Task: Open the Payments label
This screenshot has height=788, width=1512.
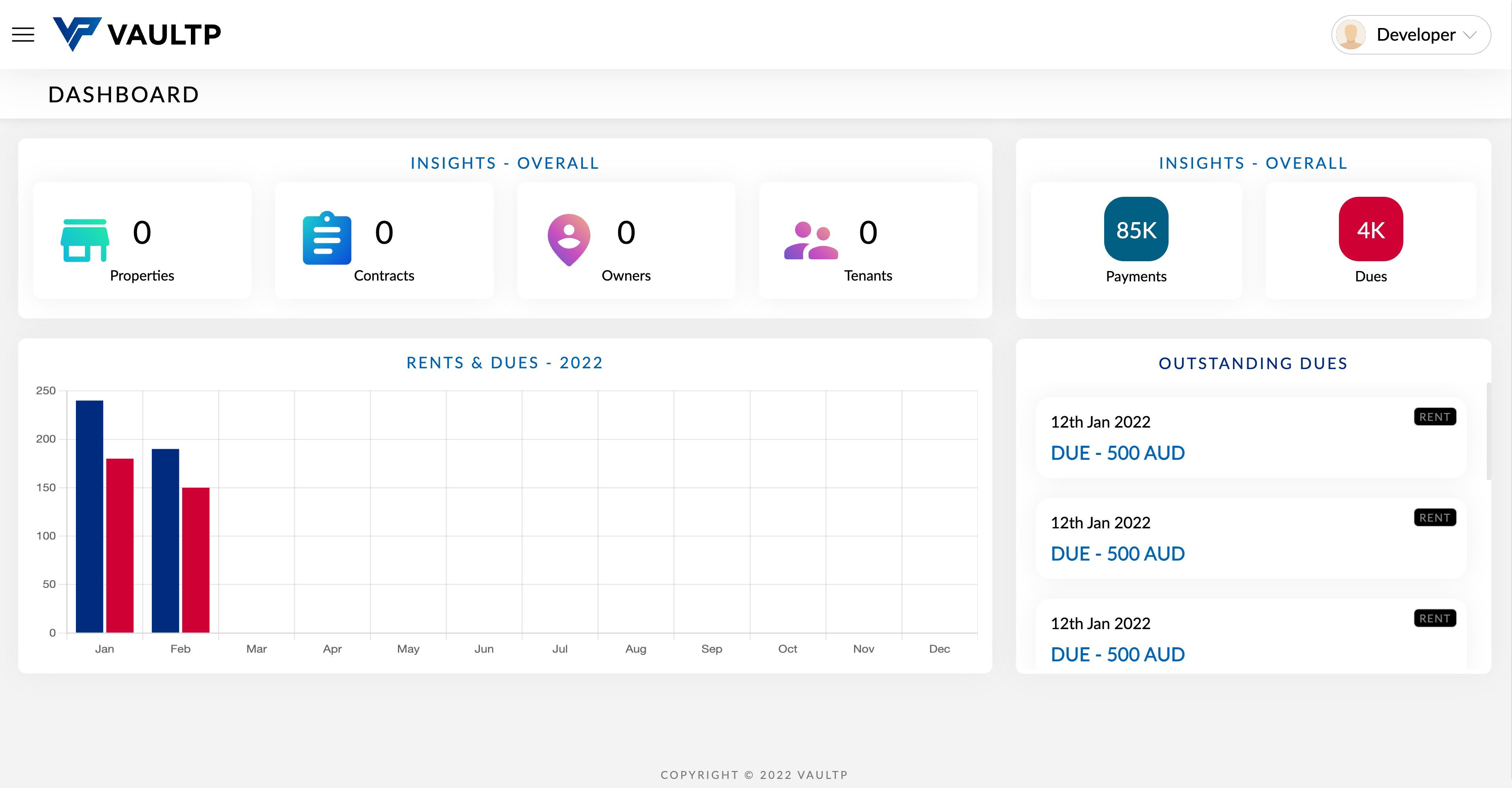Action: (1136, 276)
